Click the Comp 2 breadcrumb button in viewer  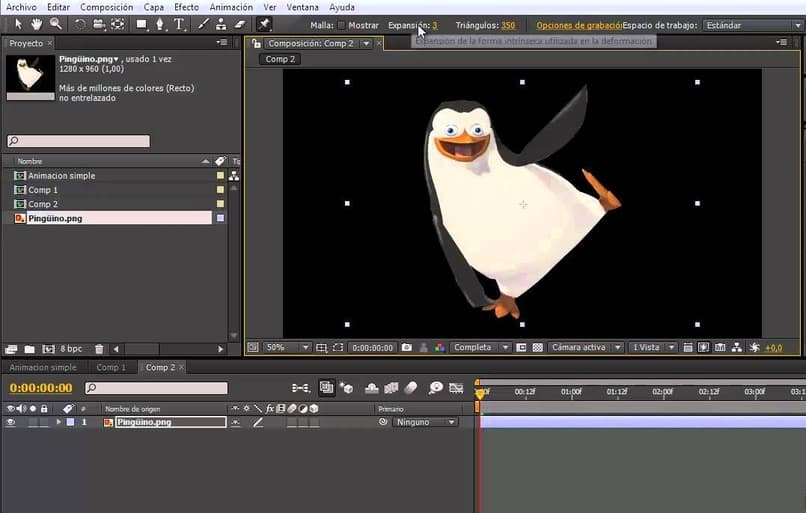[280, 59]
